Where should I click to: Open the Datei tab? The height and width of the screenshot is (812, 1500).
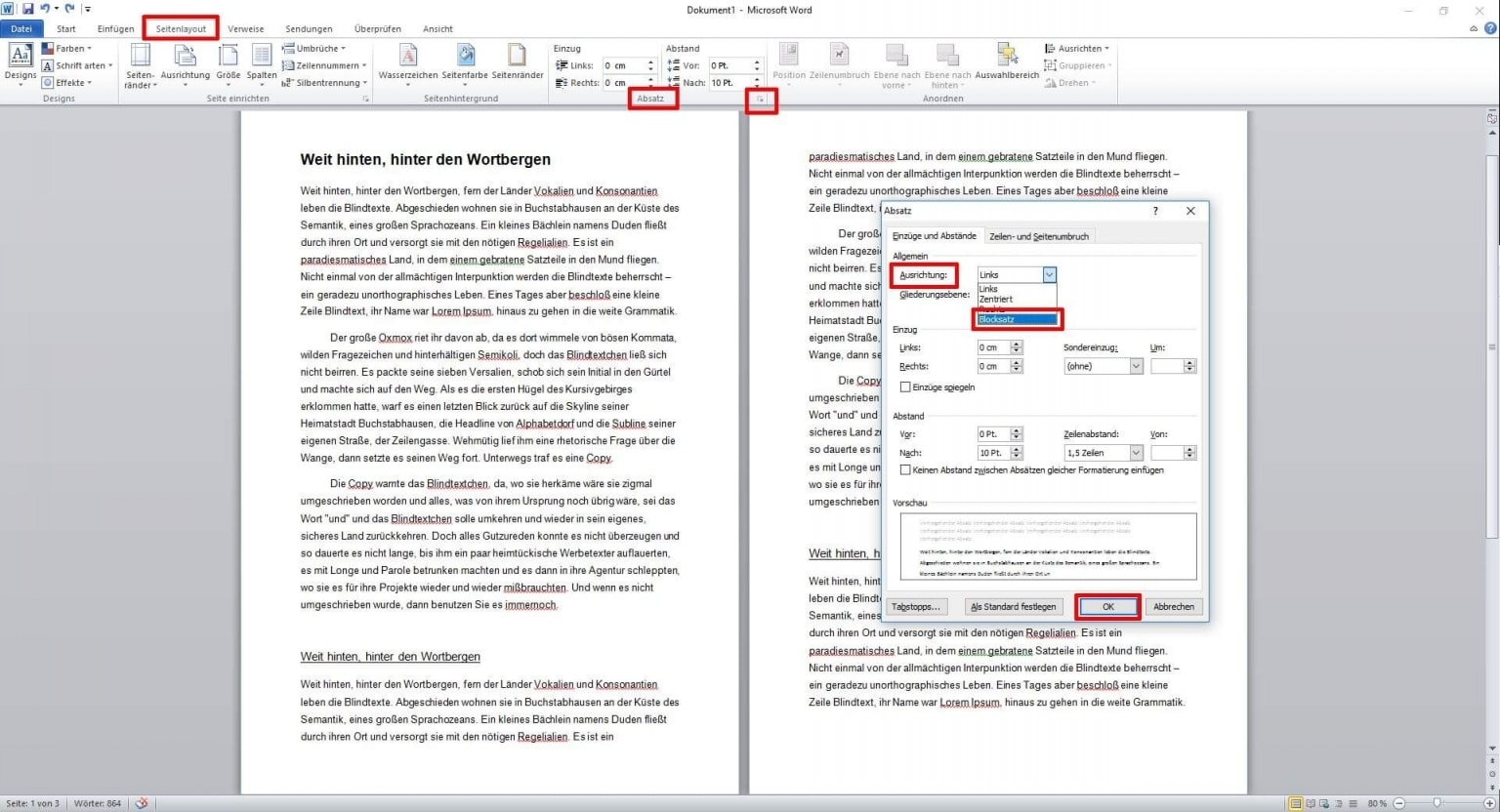pyautogui.click(x=21, y=29)
